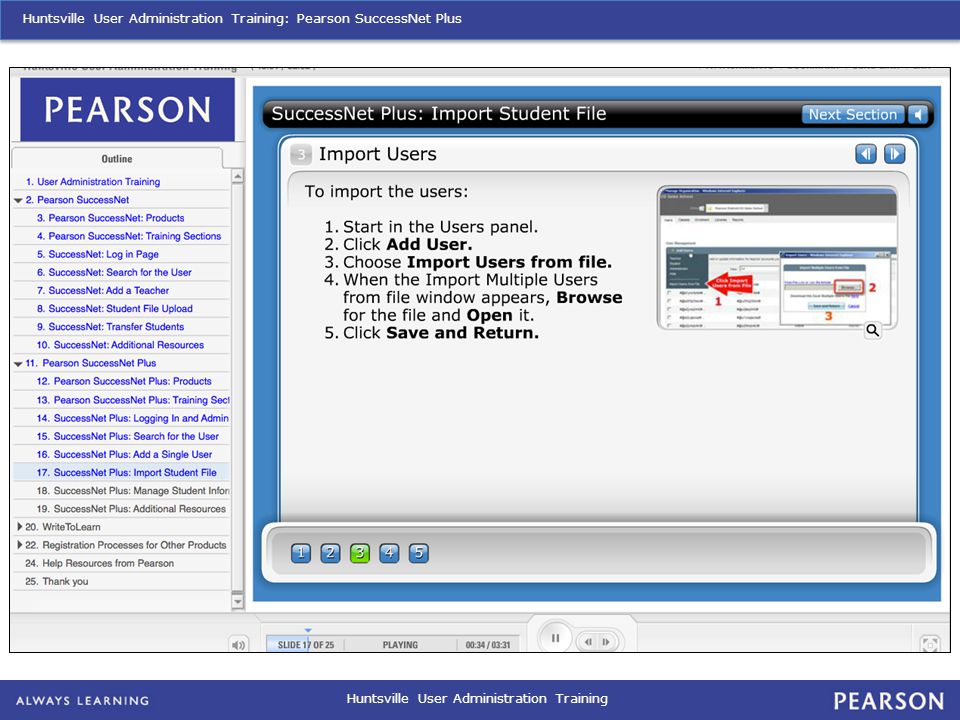Open 13. Pearson SuccessNet Plus: Training Sections
Viewport: 960px width, 720px height.
click(133, 400)
